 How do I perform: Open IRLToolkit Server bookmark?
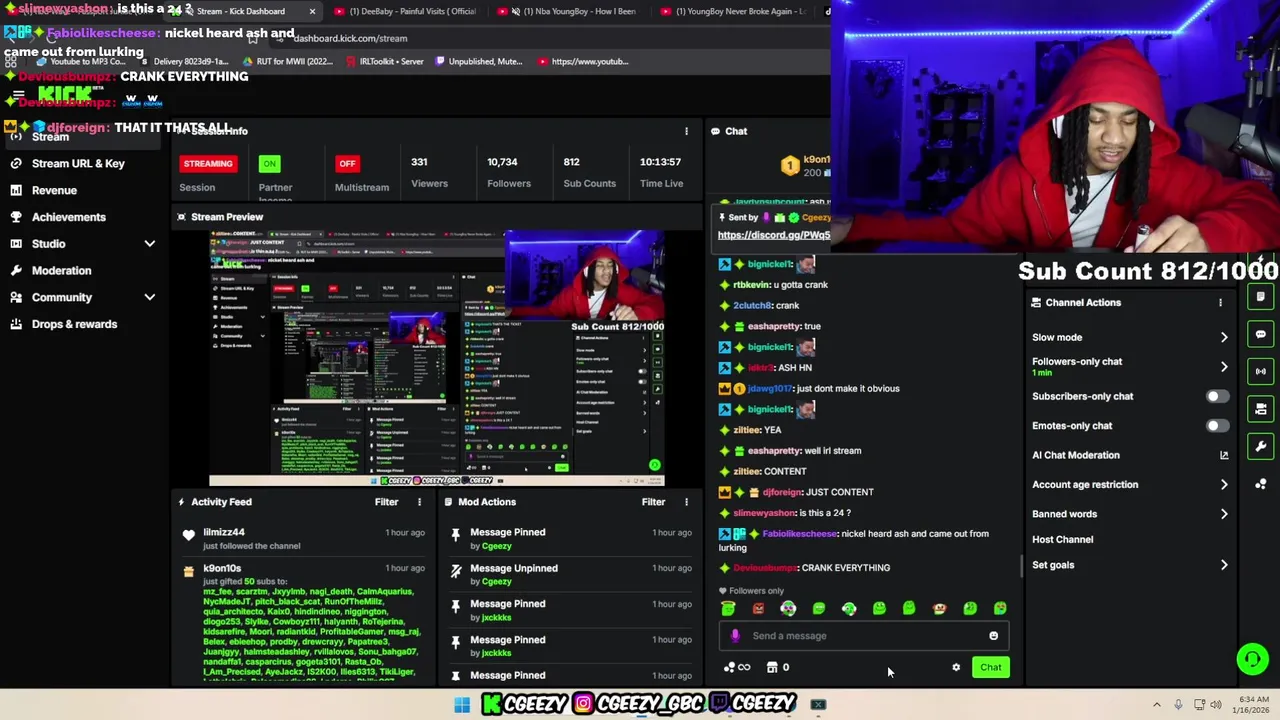383,61
